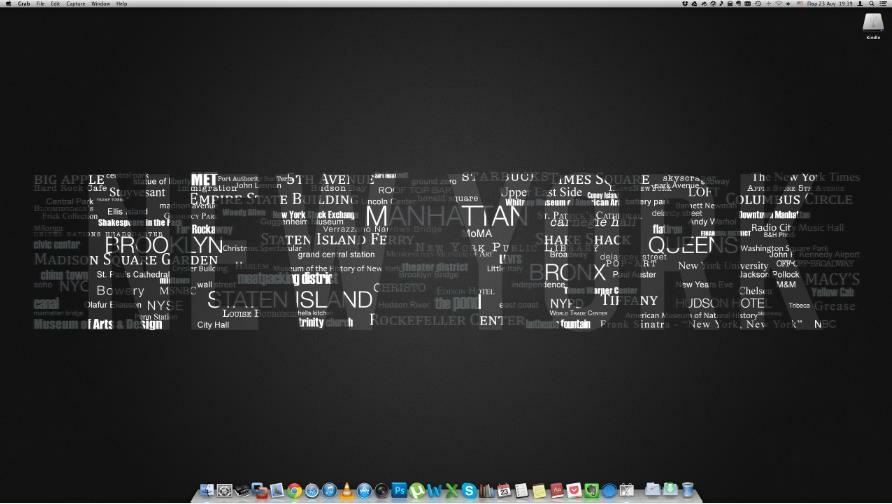
Task: Open the Apple menu
Action: [8, 3]
